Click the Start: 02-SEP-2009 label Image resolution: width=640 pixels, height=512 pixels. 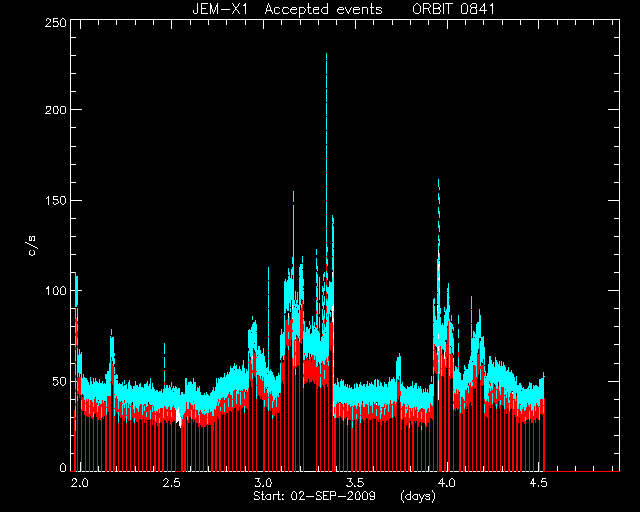click(x=314, y=496)
